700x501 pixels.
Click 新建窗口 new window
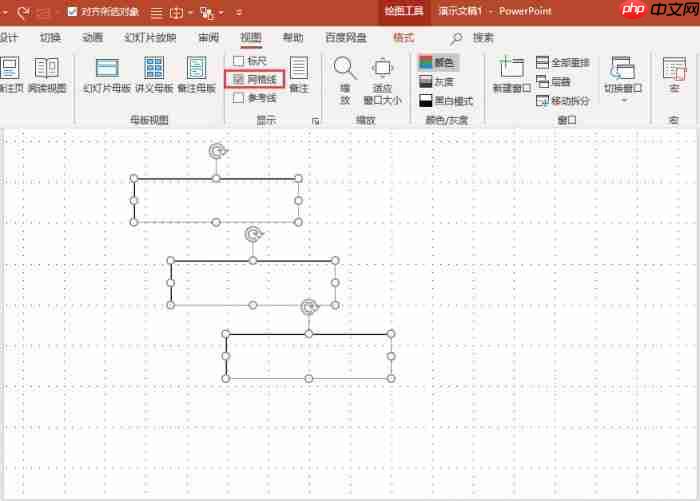[x=512, y=75]
